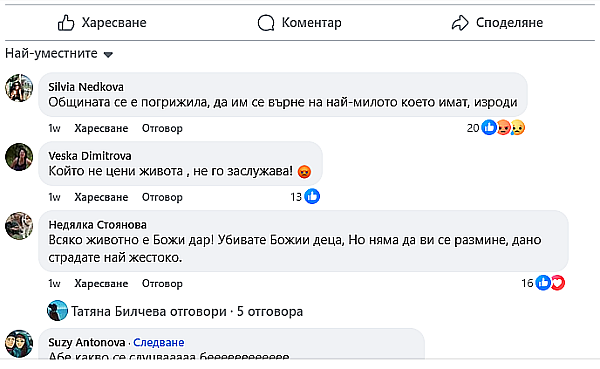Reply to Veska Dimitrova's comment

[x=162, y=197]
